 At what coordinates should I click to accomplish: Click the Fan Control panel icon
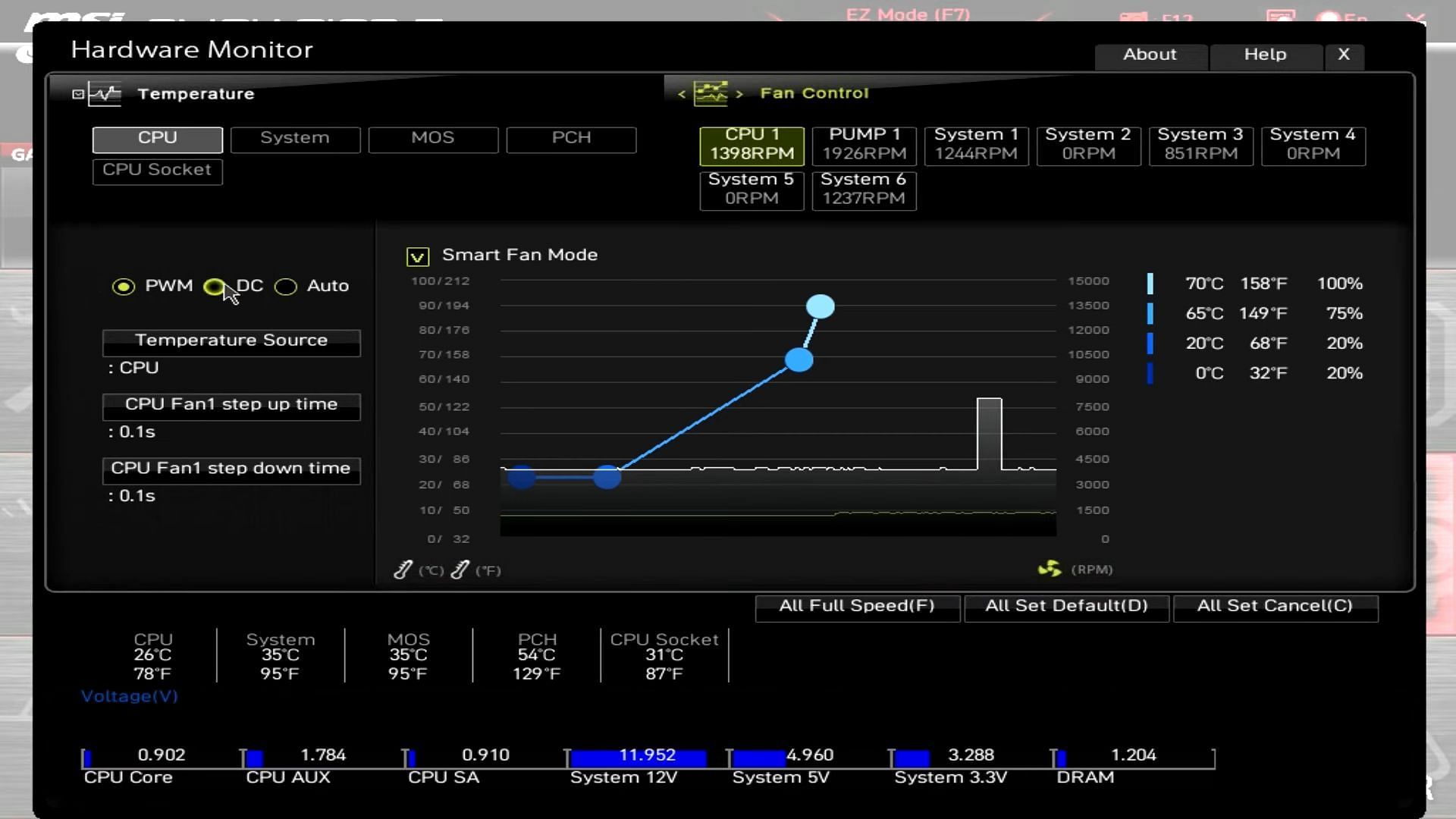pyautogui.click(x=711, y=93)
